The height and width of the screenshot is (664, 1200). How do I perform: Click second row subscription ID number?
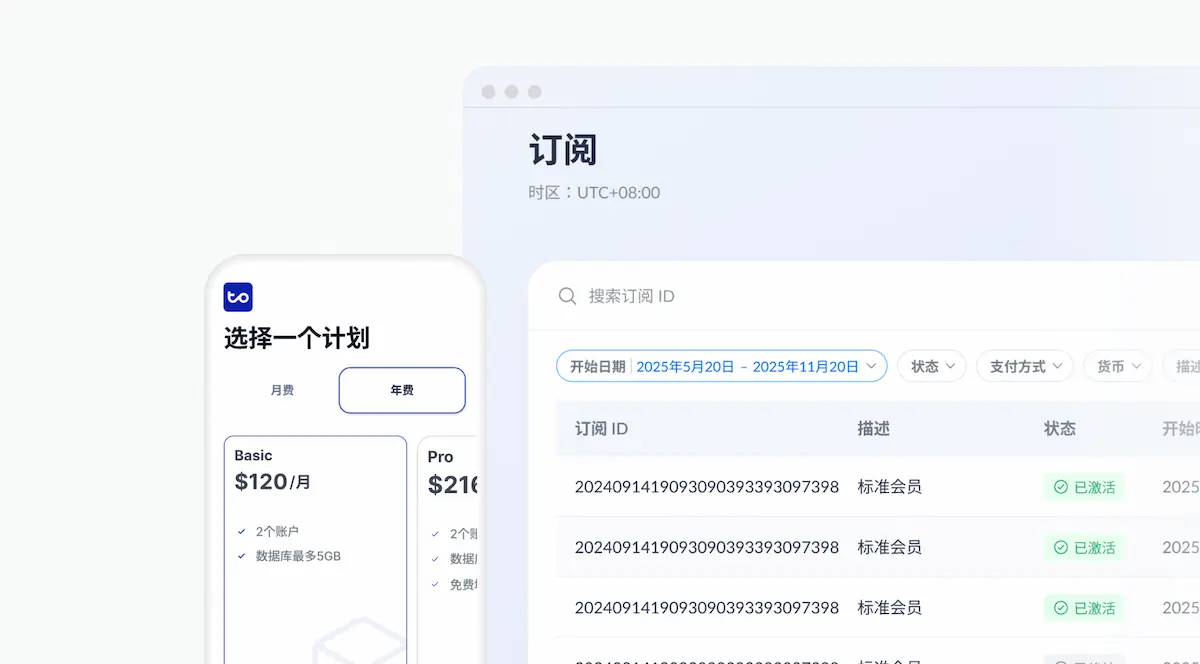click(x=706, y=547)
